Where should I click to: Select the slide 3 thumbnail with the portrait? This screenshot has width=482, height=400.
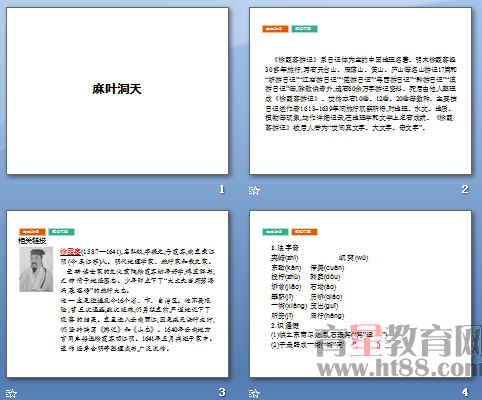[118, 294]
